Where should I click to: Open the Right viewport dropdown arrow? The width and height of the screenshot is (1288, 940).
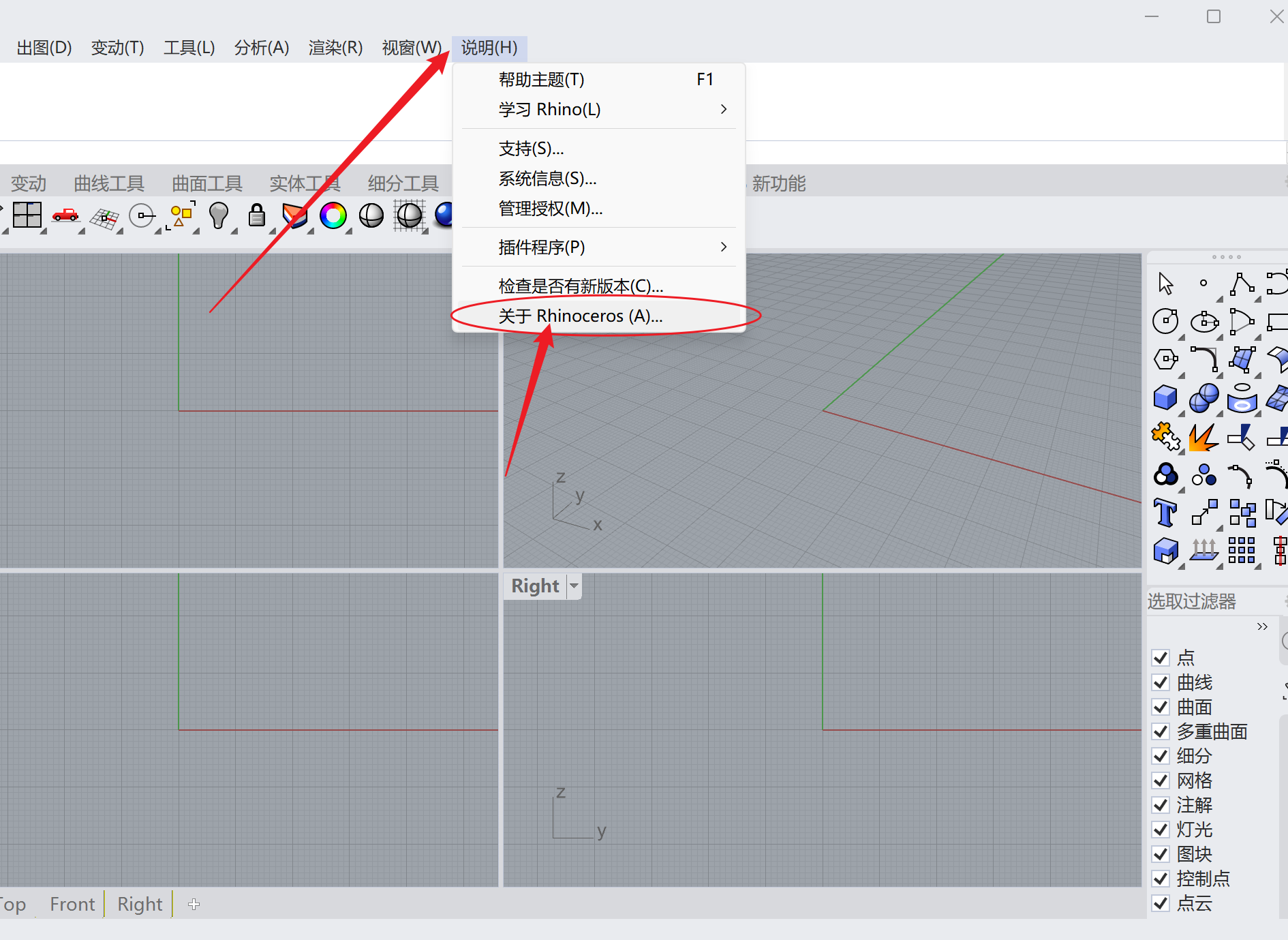574,586
